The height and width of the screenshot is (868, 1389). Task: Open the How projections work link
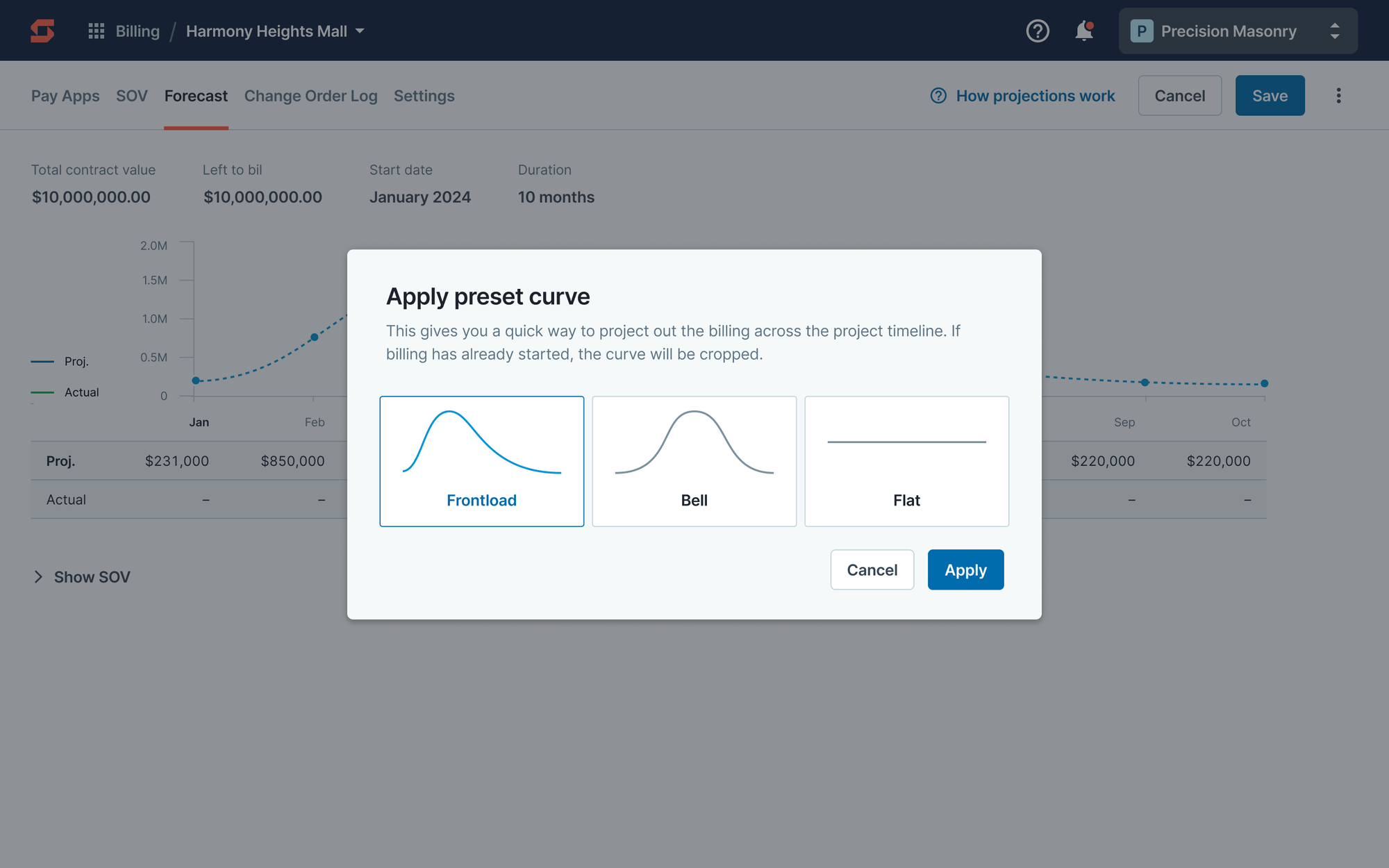pos(1035,95)
